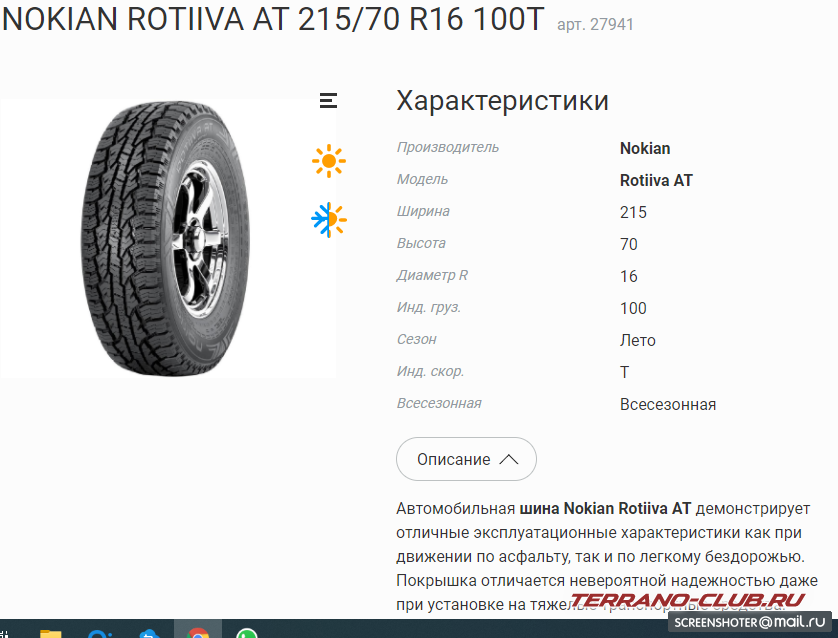
Task: Click the Всесезонная characteristic value
Action: 668,404
